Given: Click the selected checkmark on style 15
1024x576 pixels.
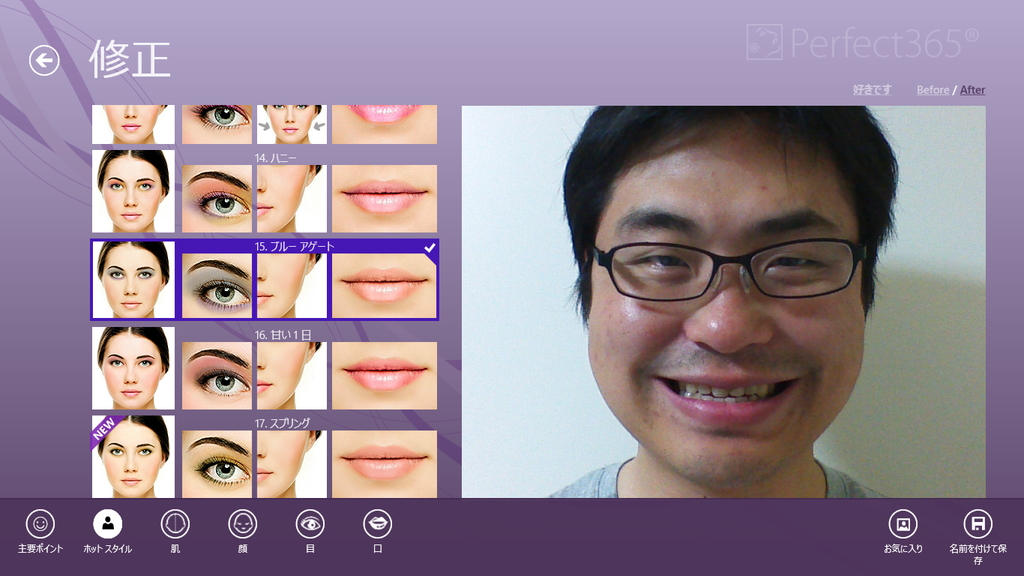Looking at the screenshot, I should point(430,248).
